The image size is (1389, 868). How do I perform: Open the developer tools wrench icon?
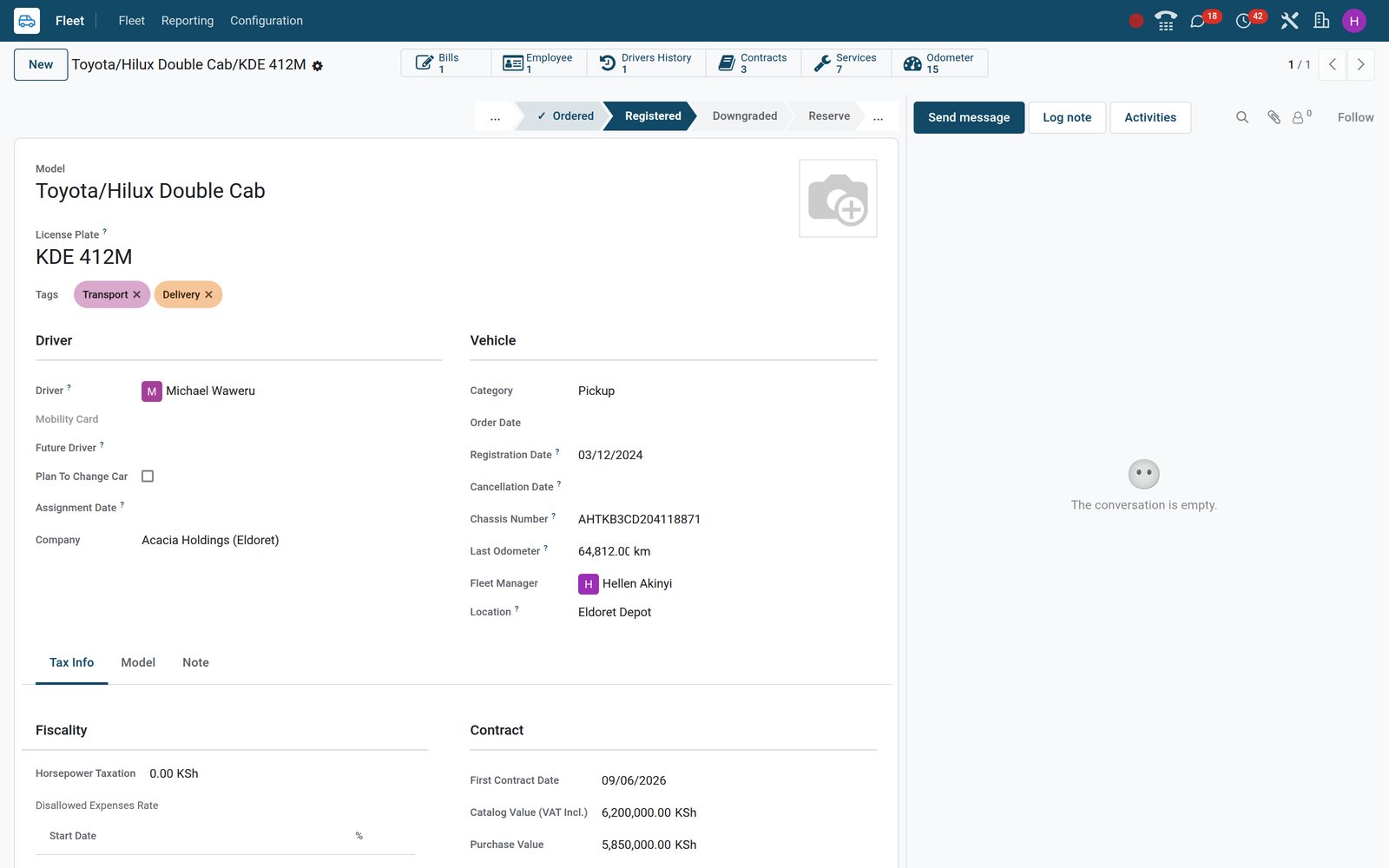pyautogui.click(x=1289, y=21)
